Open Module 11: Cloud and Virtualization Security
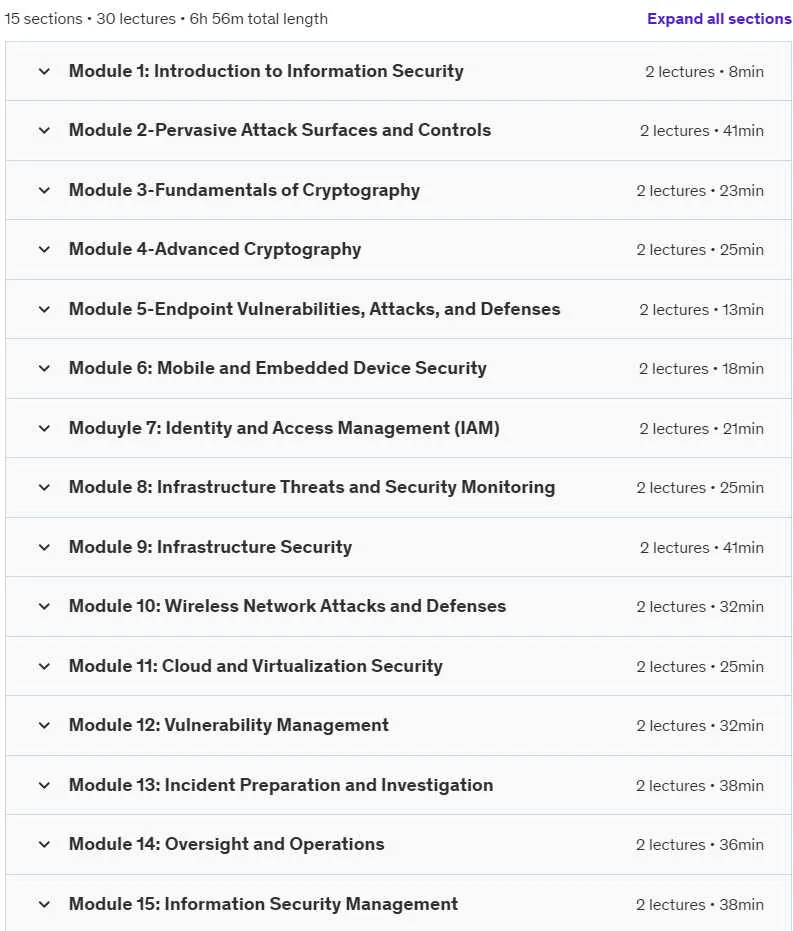 256,666
